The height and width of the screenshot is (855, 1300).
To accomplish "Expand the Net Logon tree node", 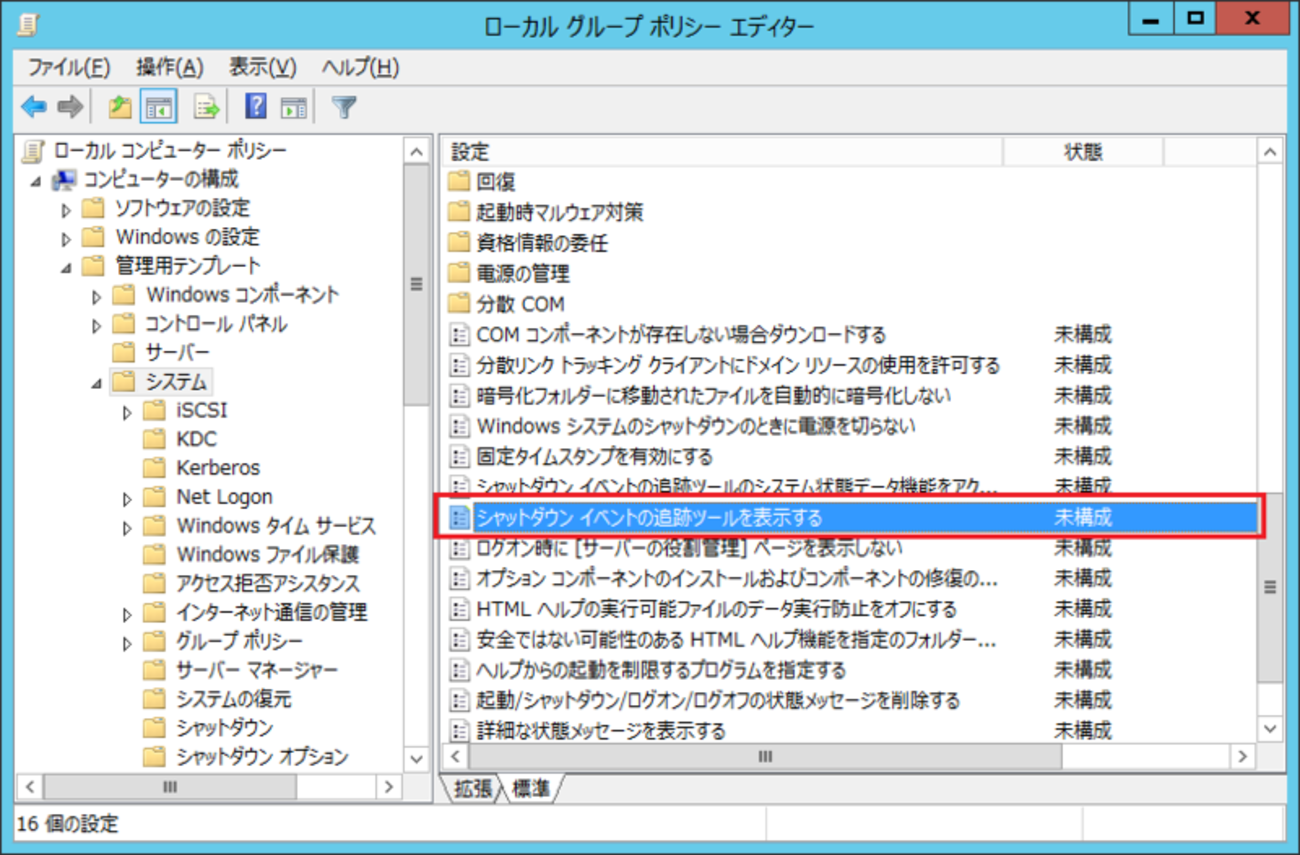I will [x=128, y=499].
